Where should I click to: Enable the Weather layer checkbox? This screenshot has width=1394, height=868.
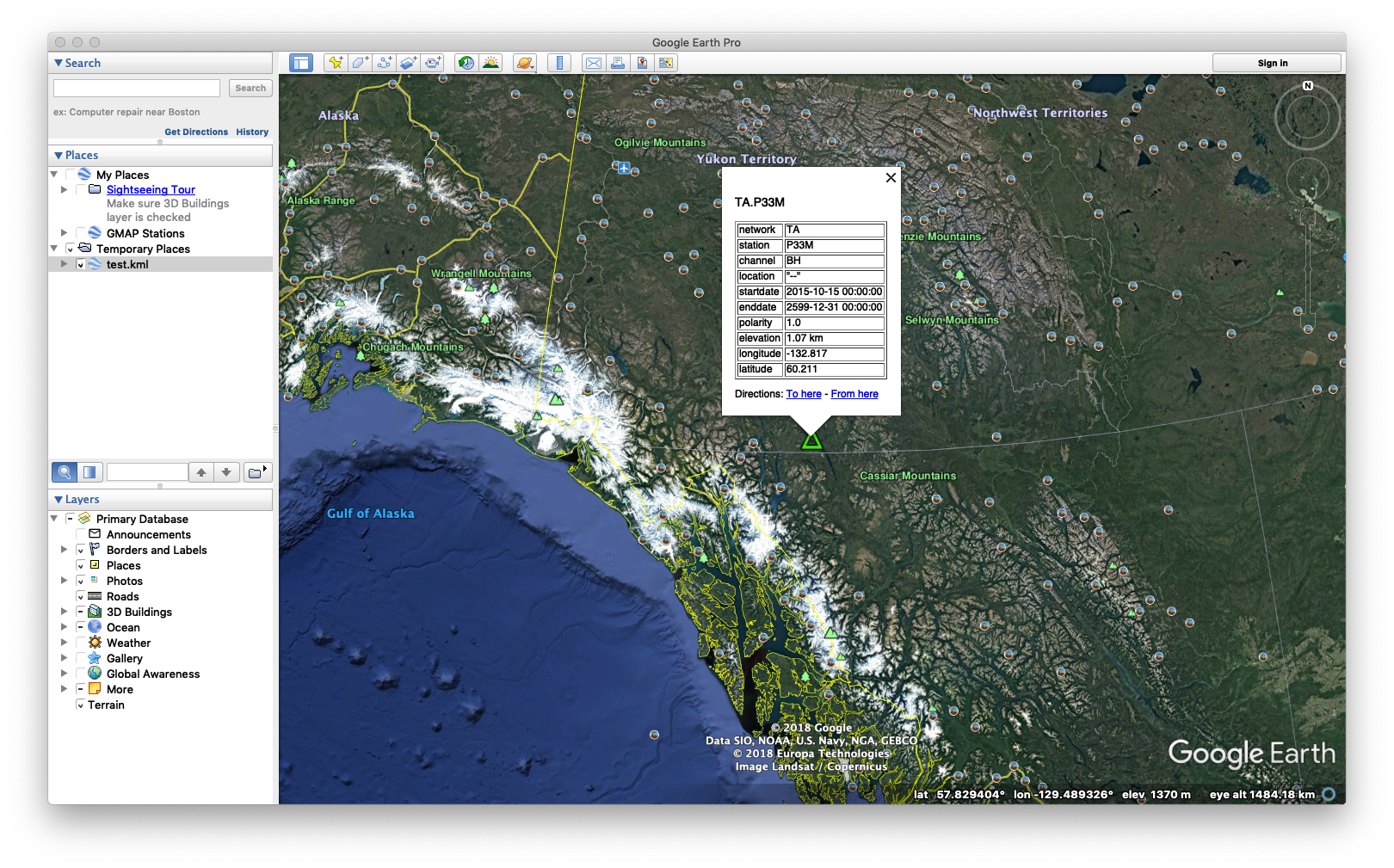80,643
